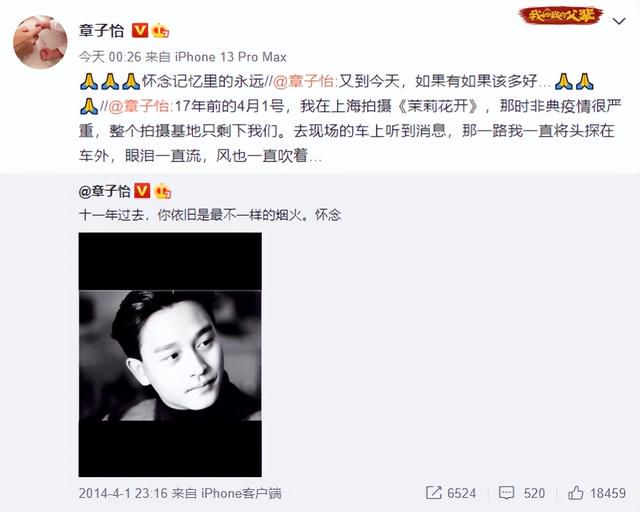640x512 pixels.
Task: Click the membership crown badge beside top username
Action: (160, 31)
